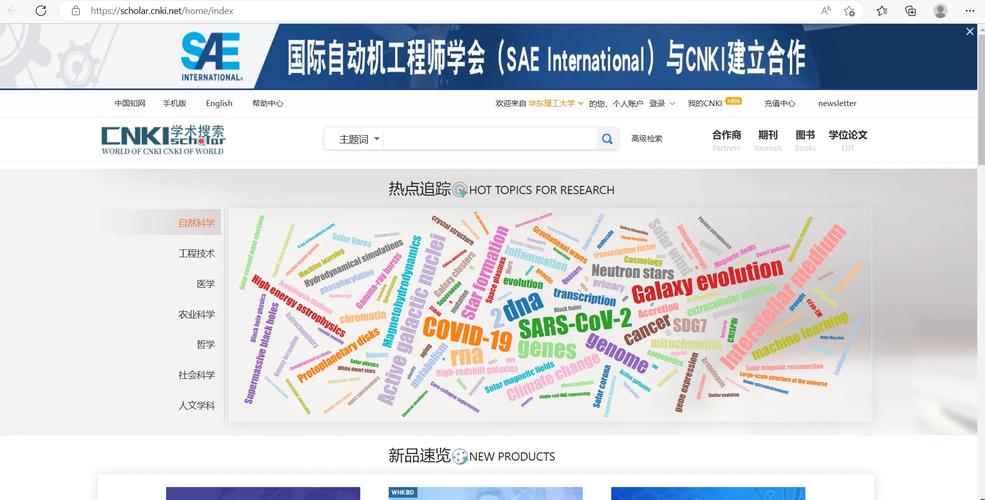Click the magnifier search button
The image size is (985, 500).
tap(607, 139)
